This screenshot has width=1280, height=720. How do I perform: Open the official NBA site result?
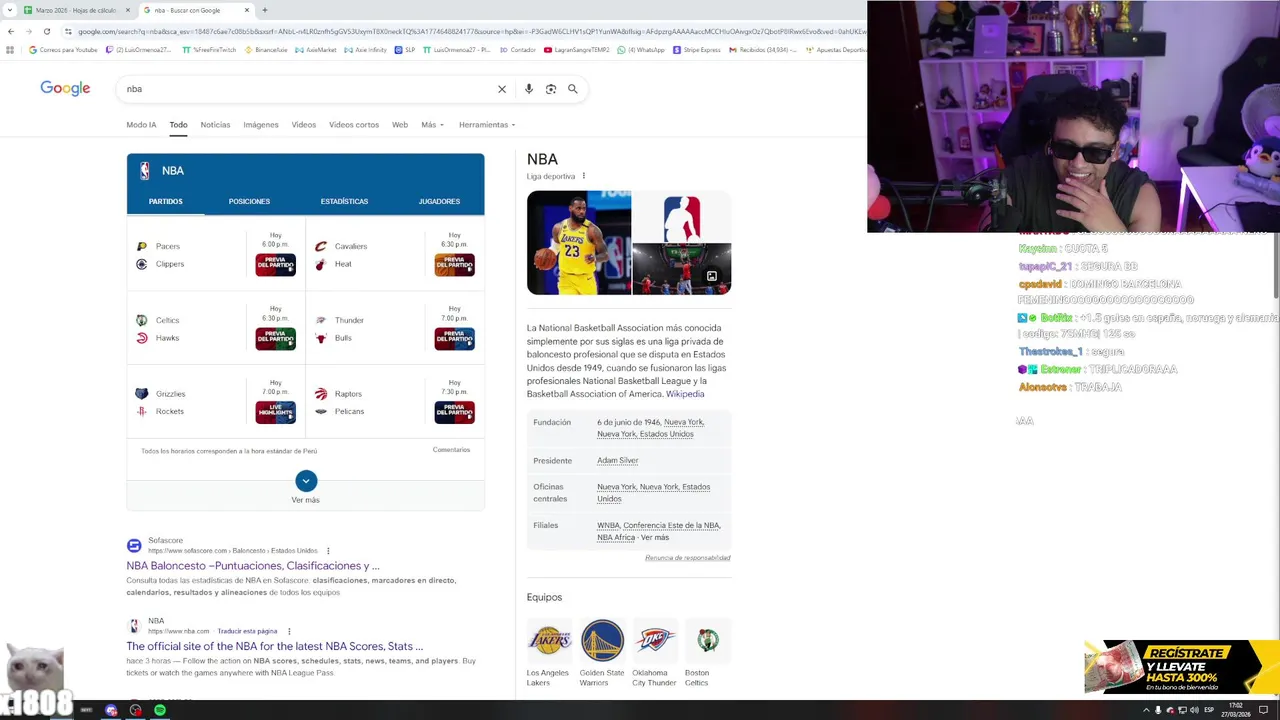point(275,647)
